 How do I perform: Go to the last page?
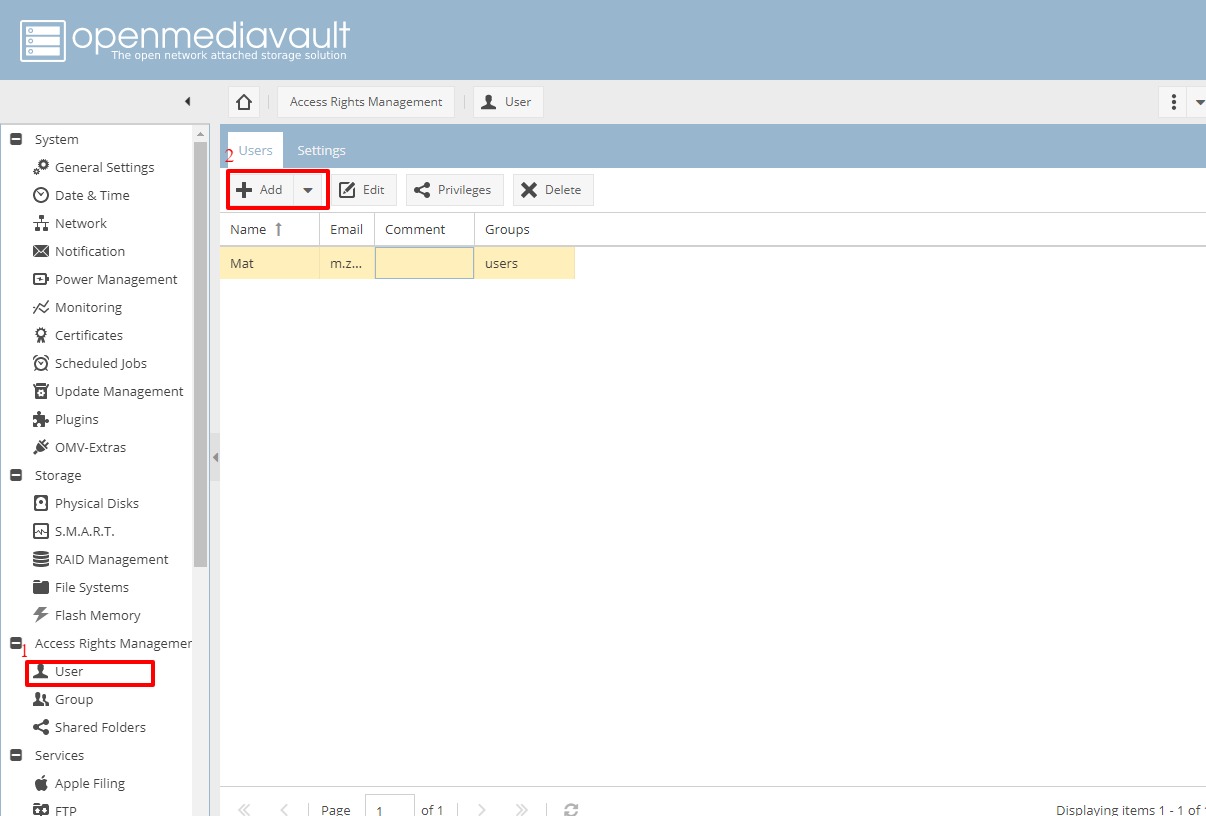(521, 809)
